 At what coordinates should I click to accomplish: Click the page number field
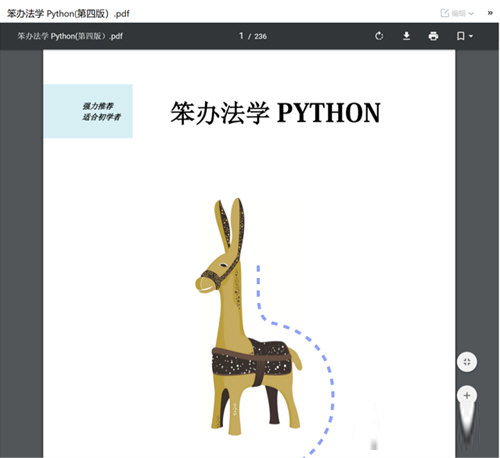(241, 36)
